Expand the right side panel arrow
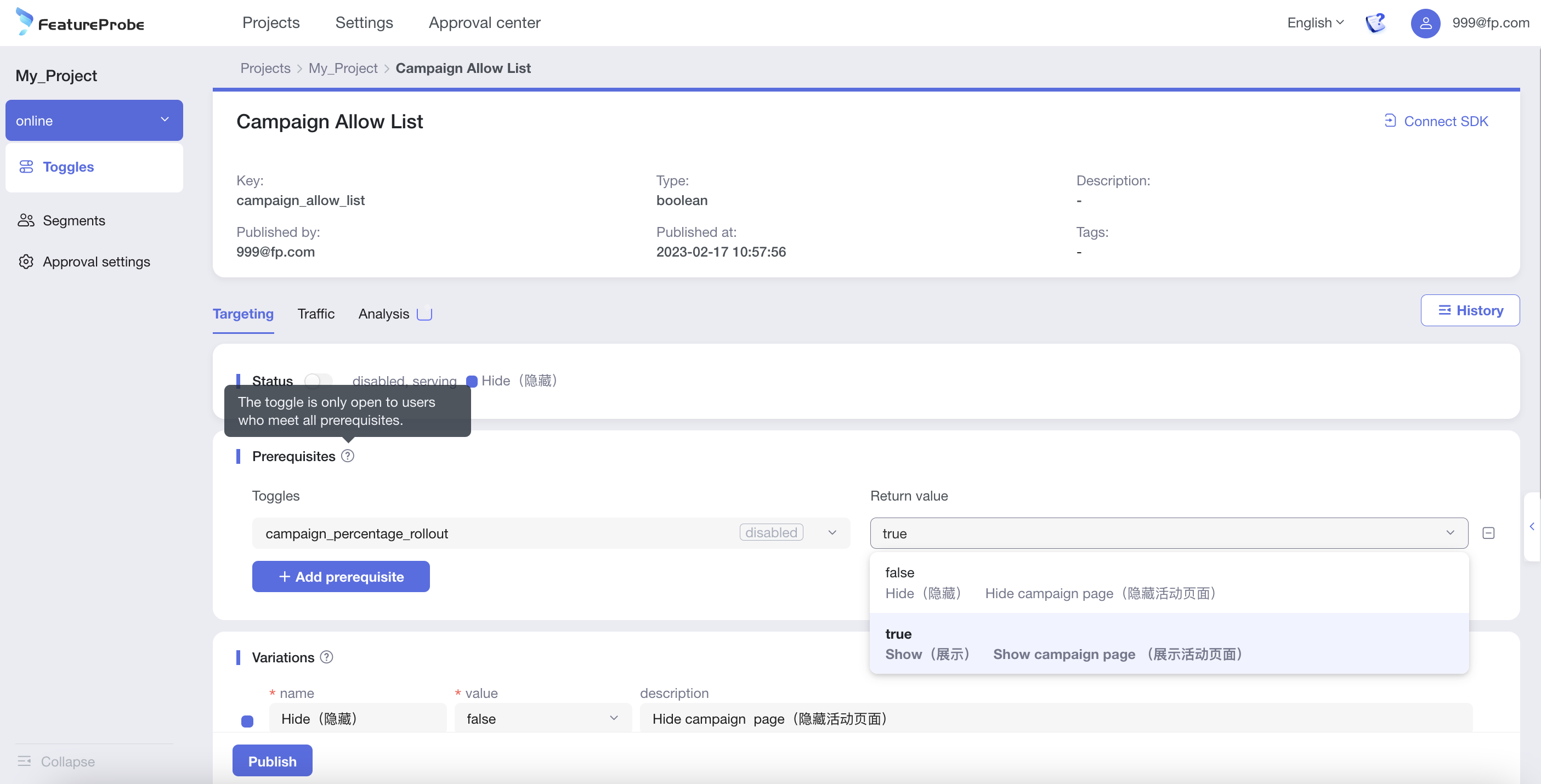The height and width of the screenshot is (784, 1541). (1532, 526)
